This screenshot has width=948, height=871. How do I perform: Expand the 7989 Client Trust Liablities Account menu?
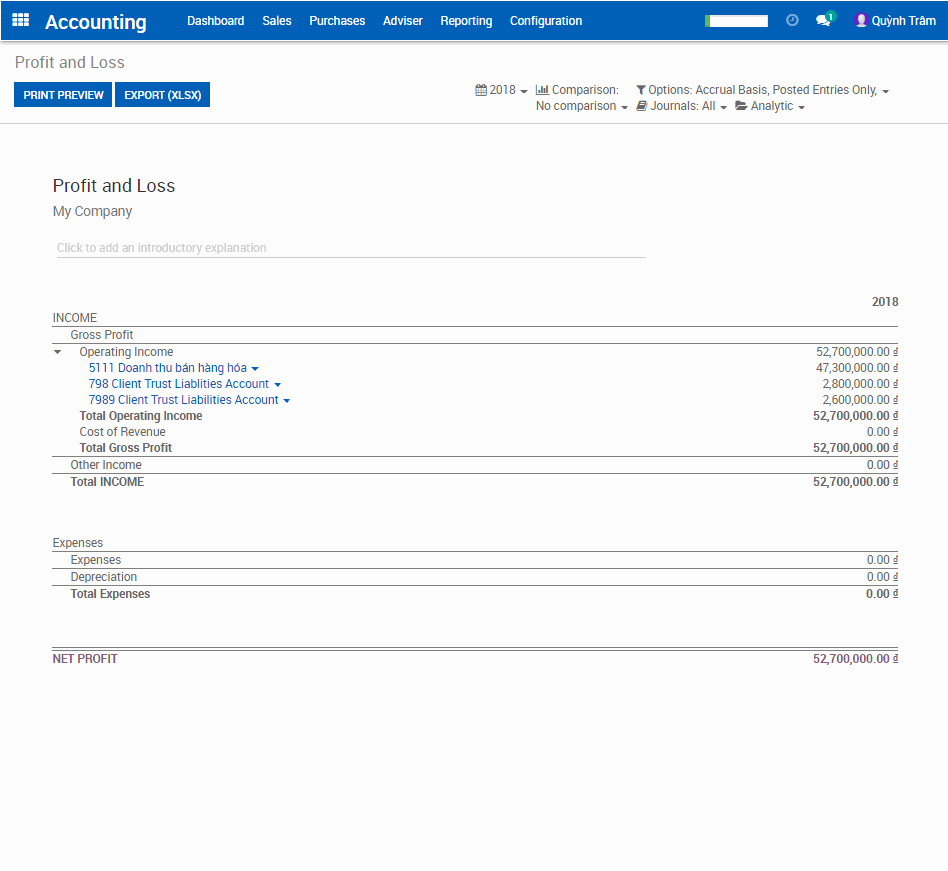click(287, 401)
